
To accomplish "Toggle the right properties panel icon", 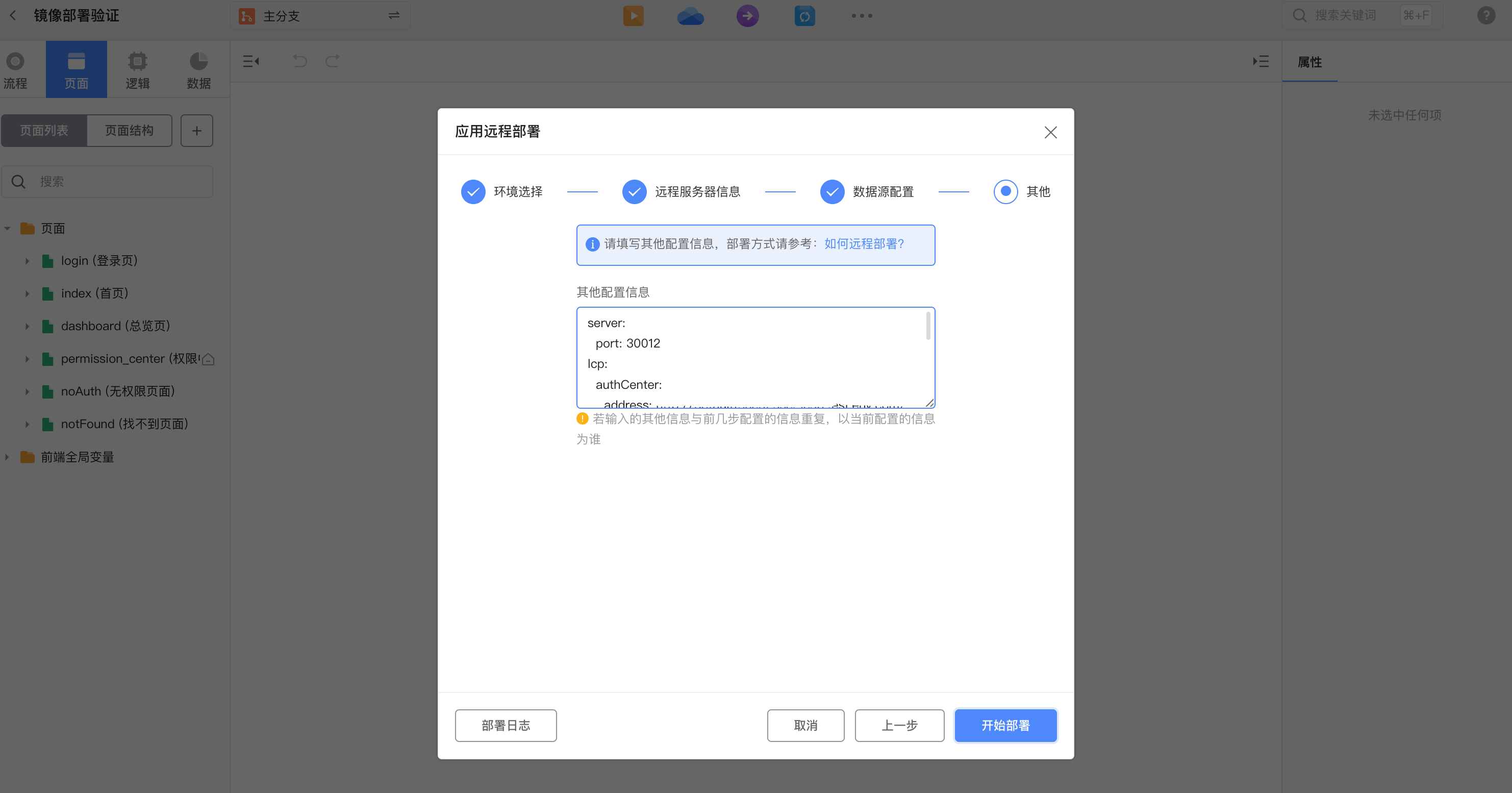I will click(x=1261, y=61).
